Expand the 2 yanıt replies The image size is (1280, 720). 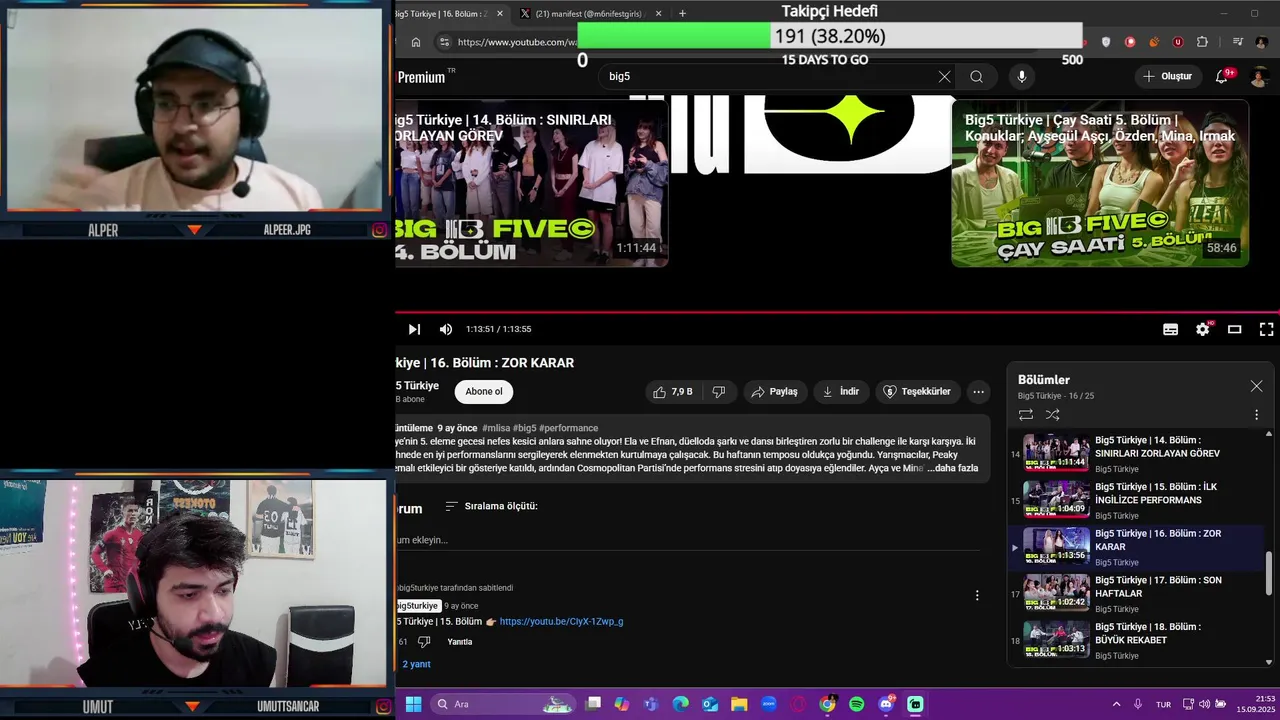[416, 664]
